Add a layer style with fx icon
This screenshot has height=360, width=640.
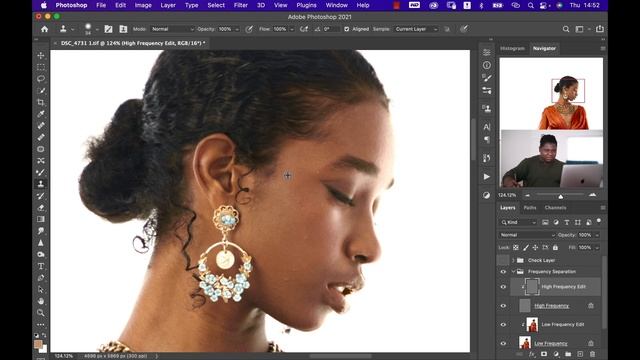click(532, 354)
